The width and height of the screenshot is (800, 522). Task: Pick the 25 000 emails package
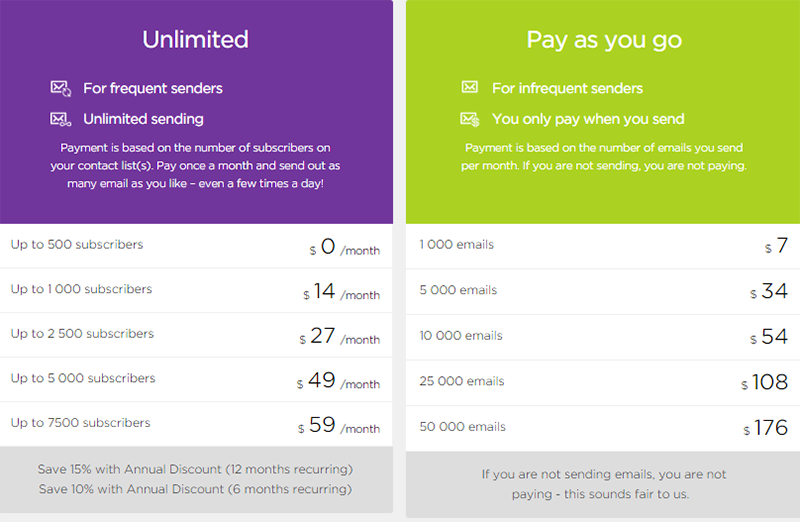click(x=462, y=382)
